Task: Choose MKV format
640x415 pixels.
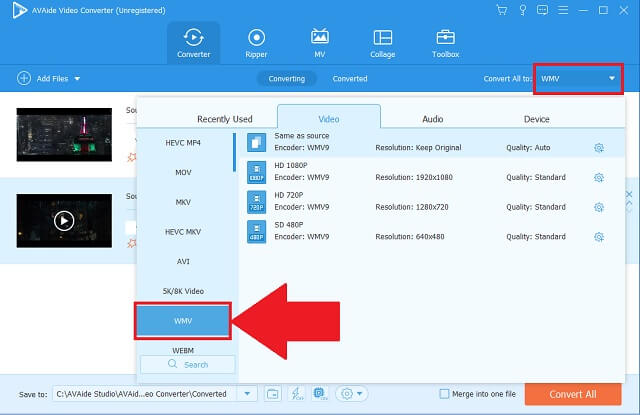Action: coord(183,202)
